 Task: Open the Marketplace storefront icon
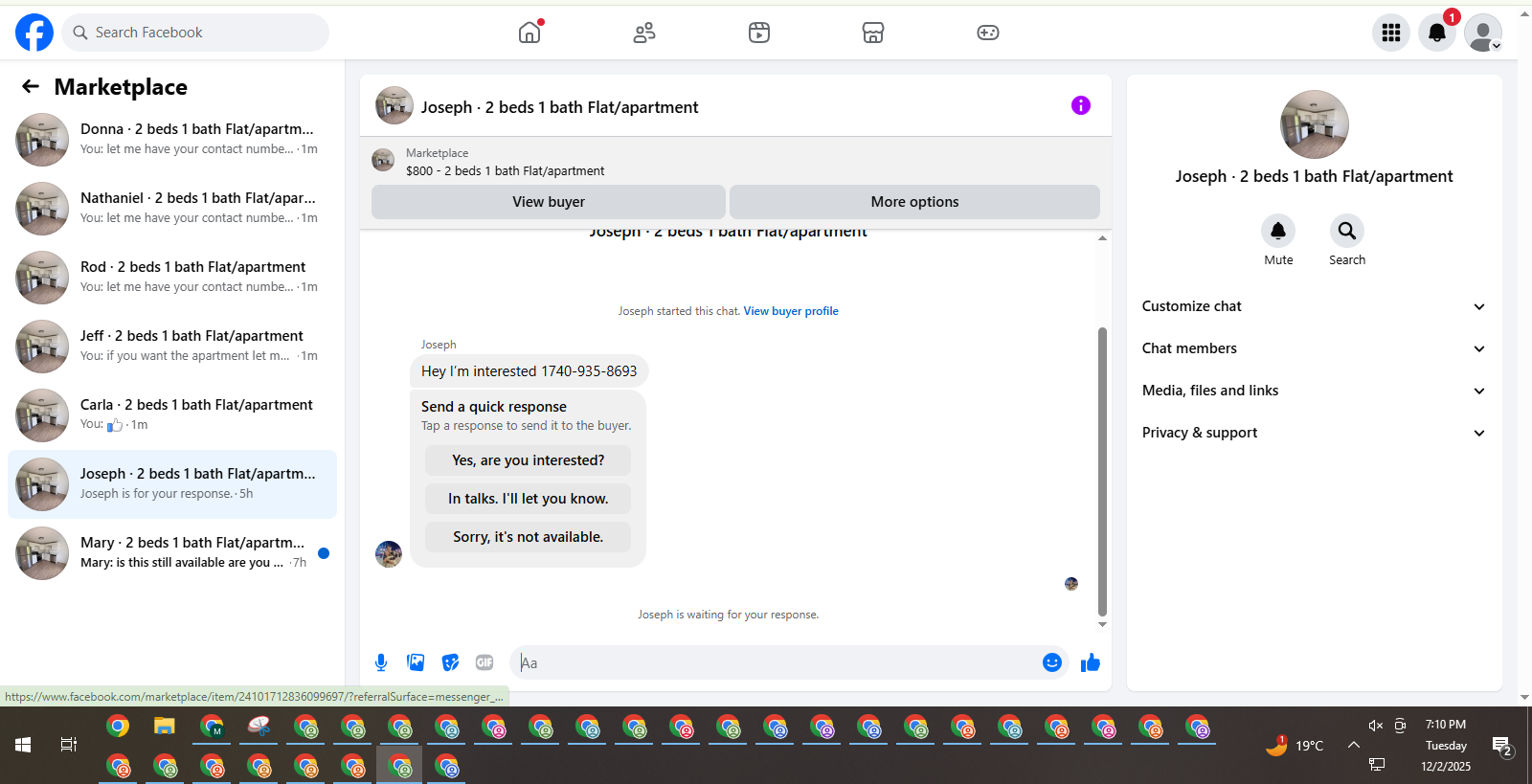[x=873, y=33]
